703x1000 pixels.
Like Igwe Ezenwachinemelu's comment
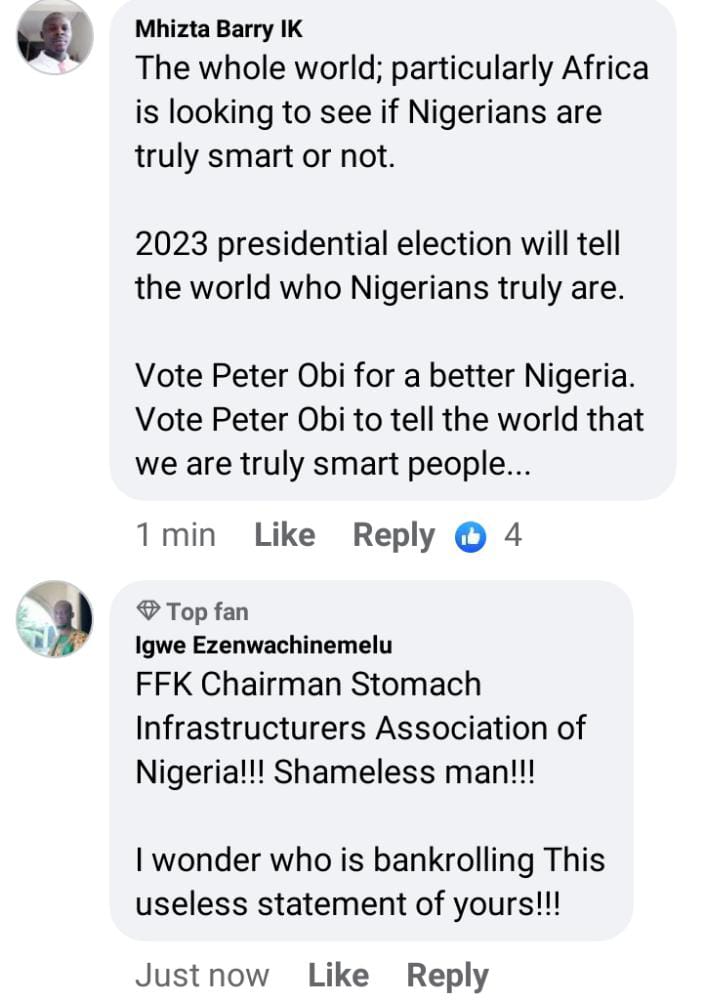(338, 975)
